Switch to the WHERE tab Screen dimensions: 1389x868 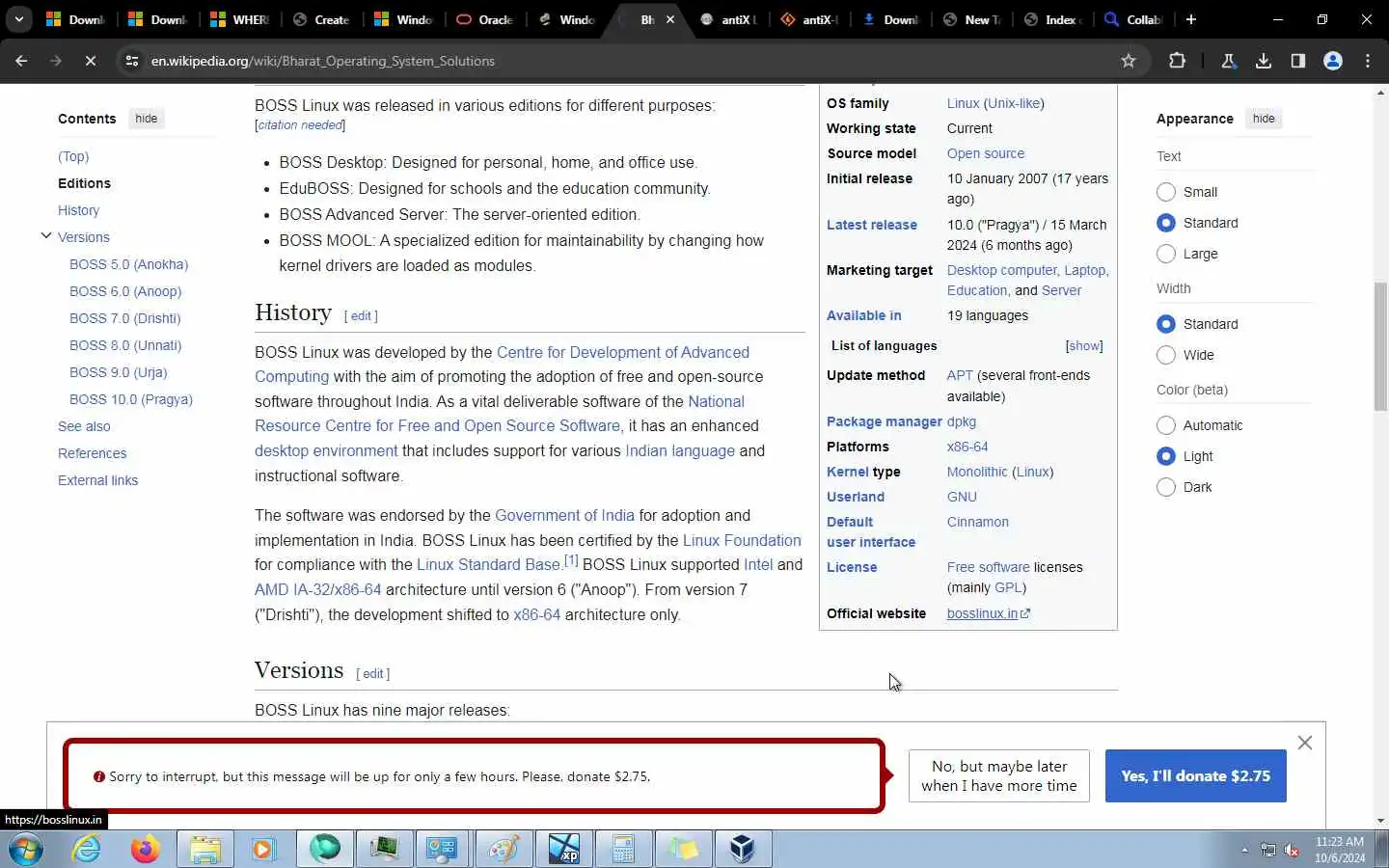click(x=240, y=19)
